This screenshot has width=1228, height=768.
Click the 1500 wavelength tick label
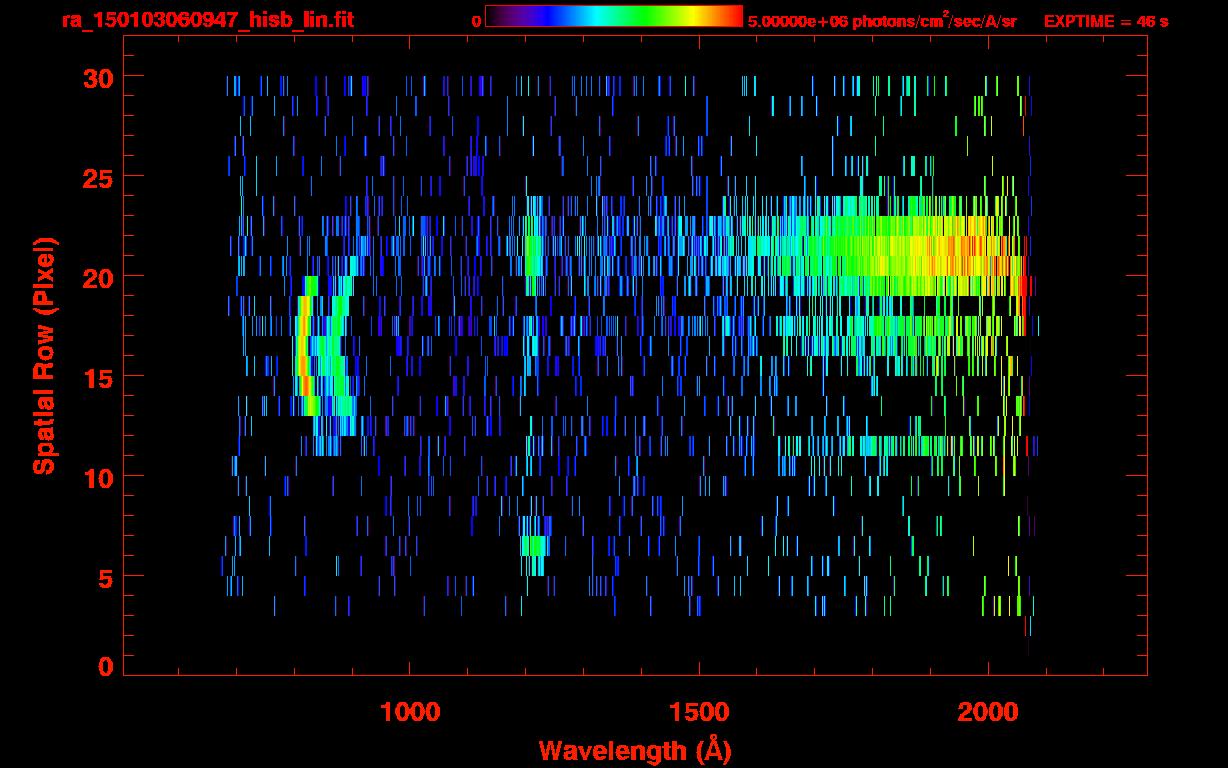click(699, 712)
